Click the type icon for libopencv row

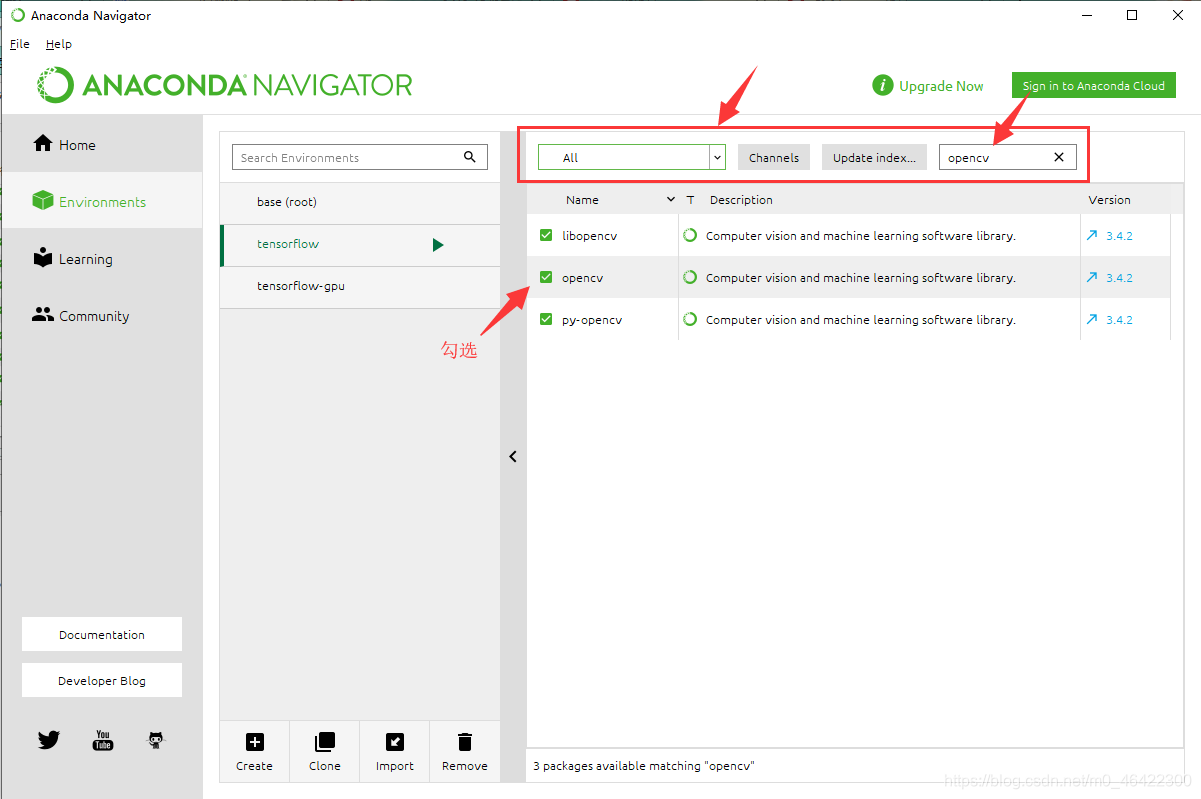[x=690, y=235]
